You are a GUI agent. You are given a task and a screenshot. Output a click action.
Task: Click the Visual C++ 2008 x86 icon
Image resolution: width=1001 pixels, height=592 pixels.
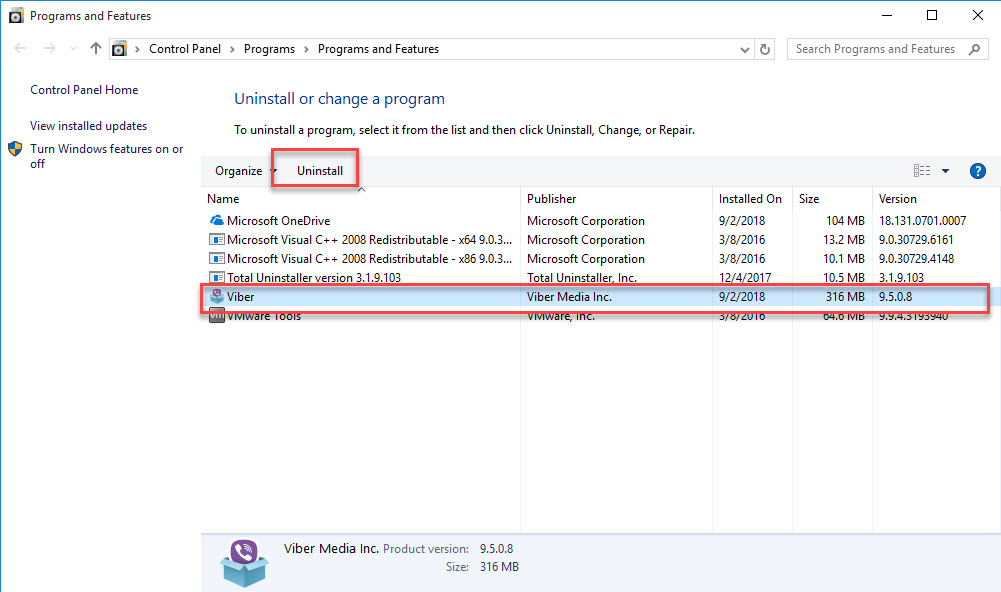point(217,259)
